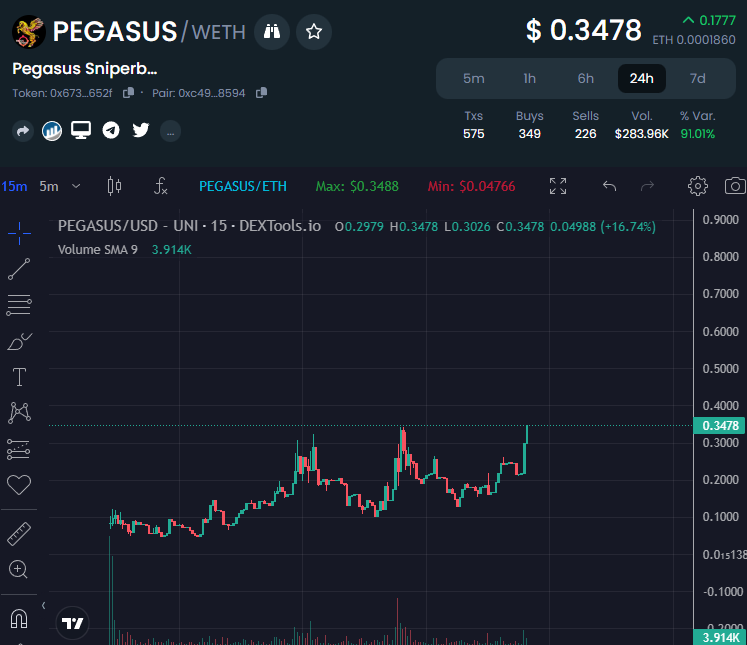Switch stats to the 5m period
The image size is (747, 645).
474,79
